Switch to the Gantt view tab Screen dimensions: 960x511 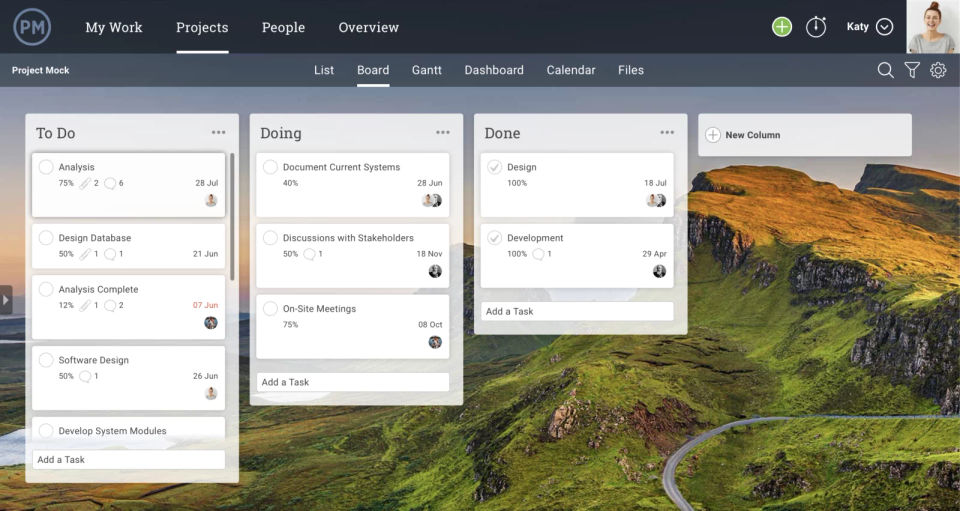[427, 70]
